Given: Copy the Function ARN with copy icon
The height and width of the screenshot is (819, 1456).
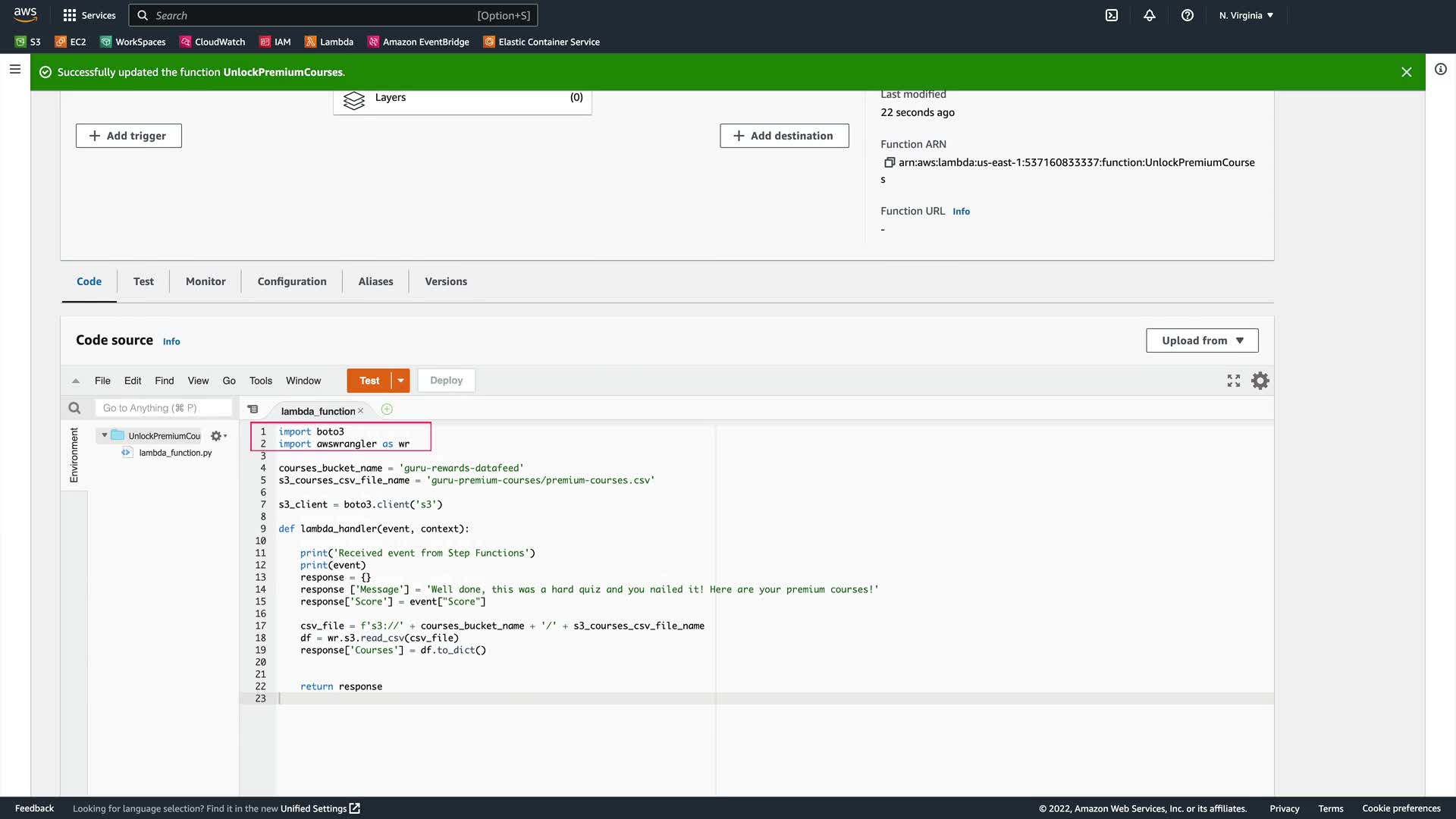Looking at the screenshot, I should click(890, 162).
